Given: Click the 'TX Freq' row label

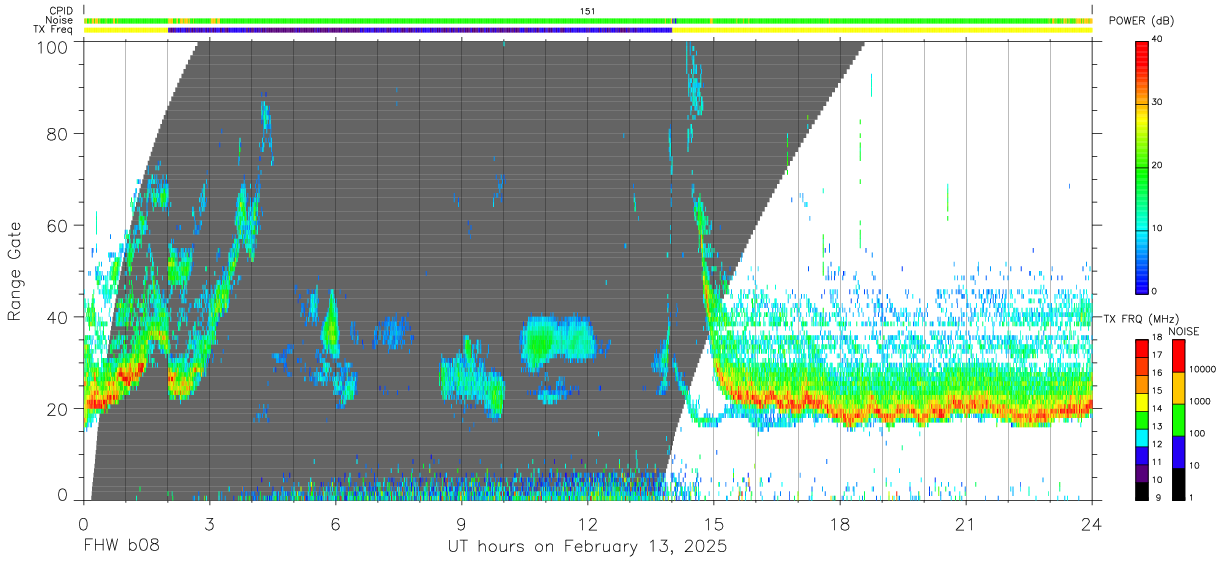Looking at the screenshot, I should click(x=55, y=30).
